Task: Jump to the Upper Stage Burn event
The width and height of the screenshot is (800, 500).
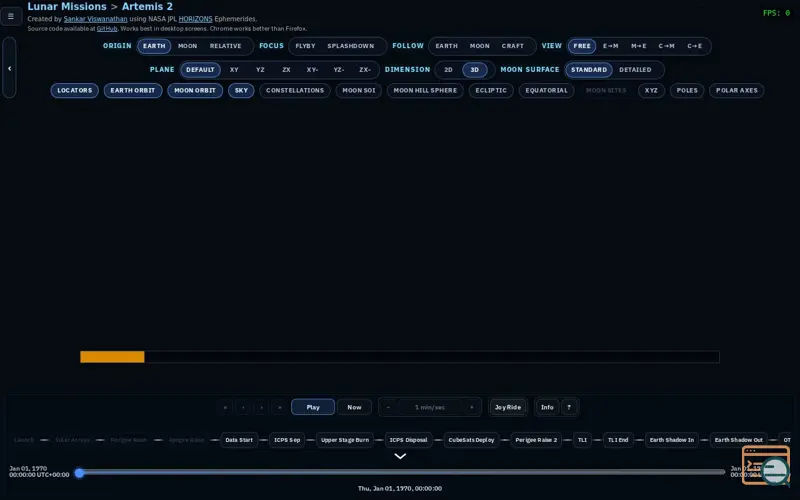Action: pos(345,440)
